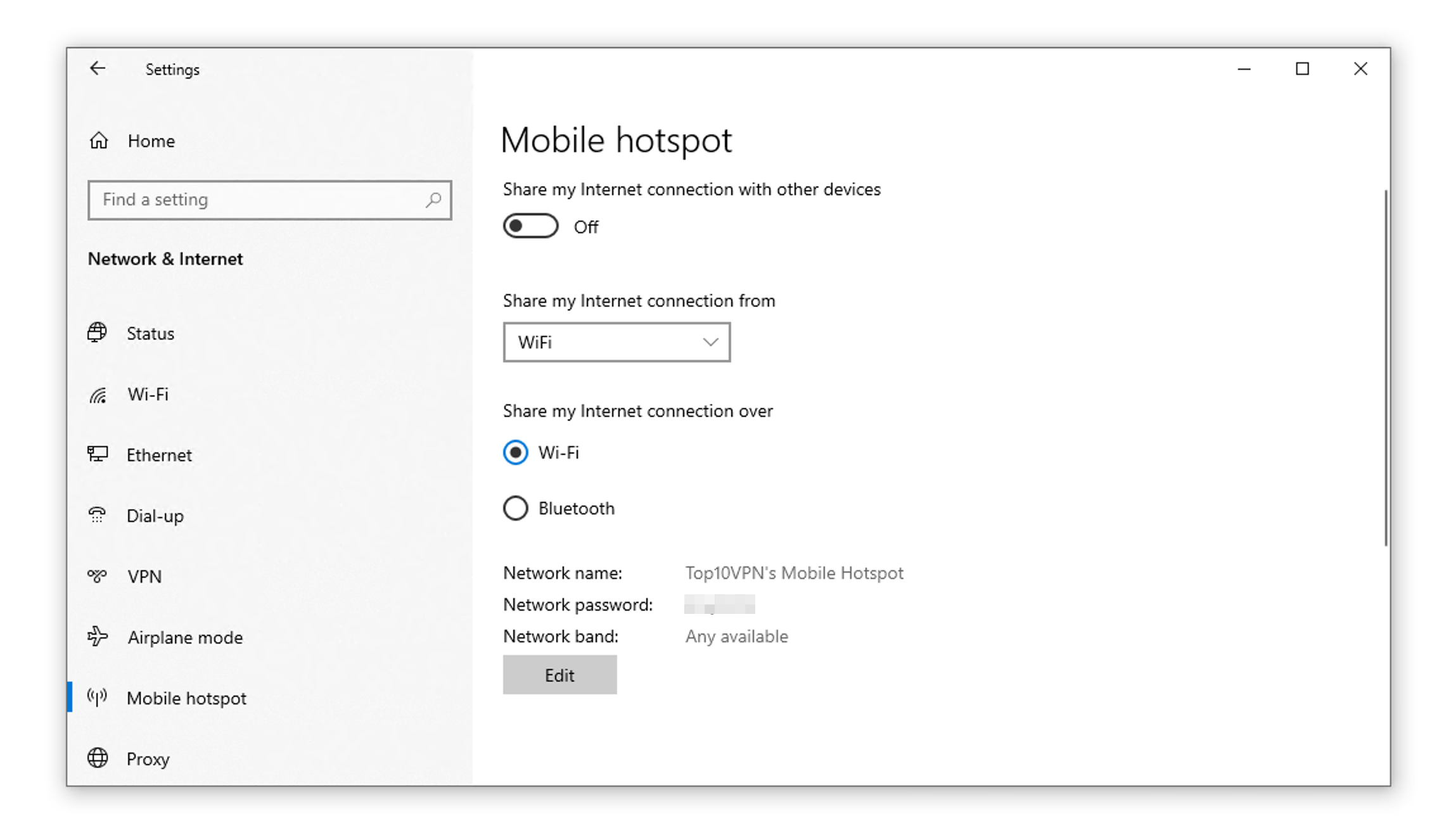Select the Dial-up phone icon
This screenshot has width=1456, height=835.
(x=97, y=515)
